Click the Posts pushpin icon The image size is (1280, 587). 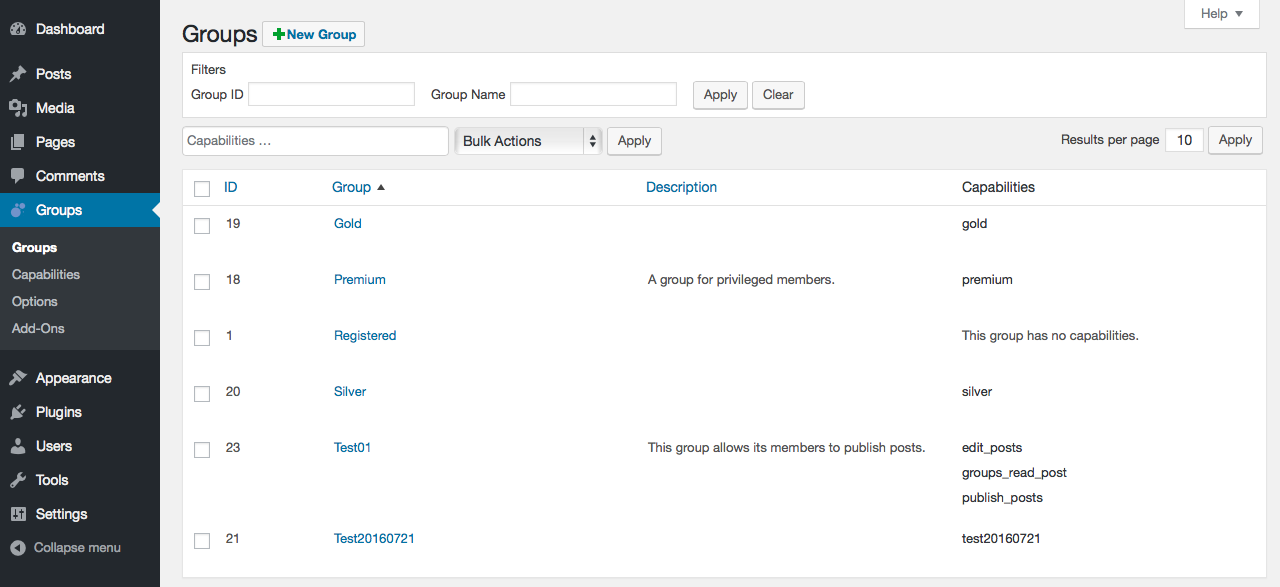pos(18,74)
